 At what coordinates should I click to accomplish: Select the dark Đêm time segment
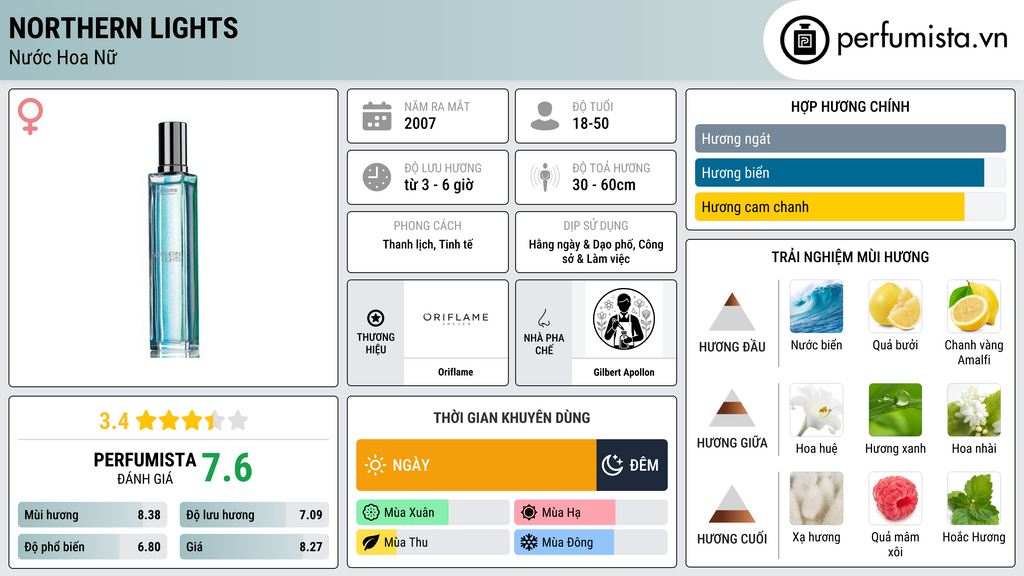632,465
